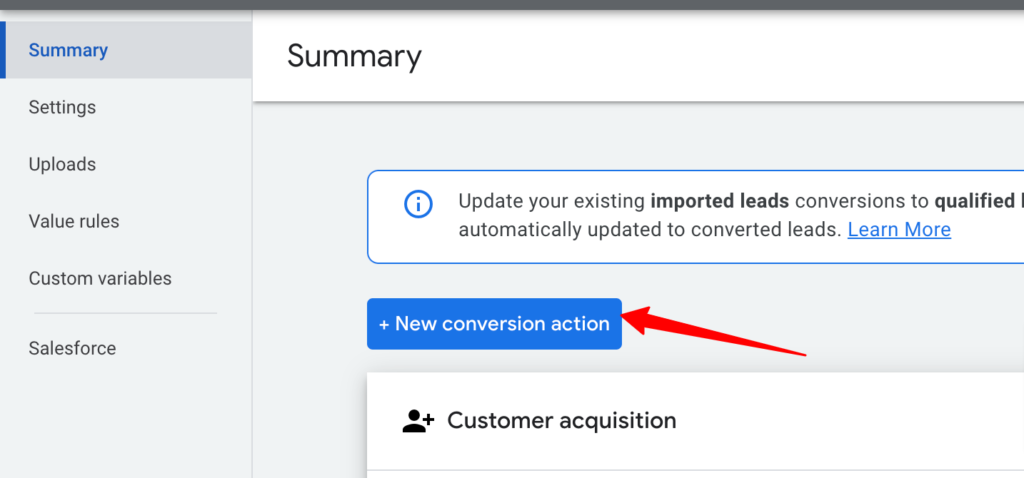
Task: Click the blue active bar beside Summary
Action: pyautogui.click(x=3, y=50)
